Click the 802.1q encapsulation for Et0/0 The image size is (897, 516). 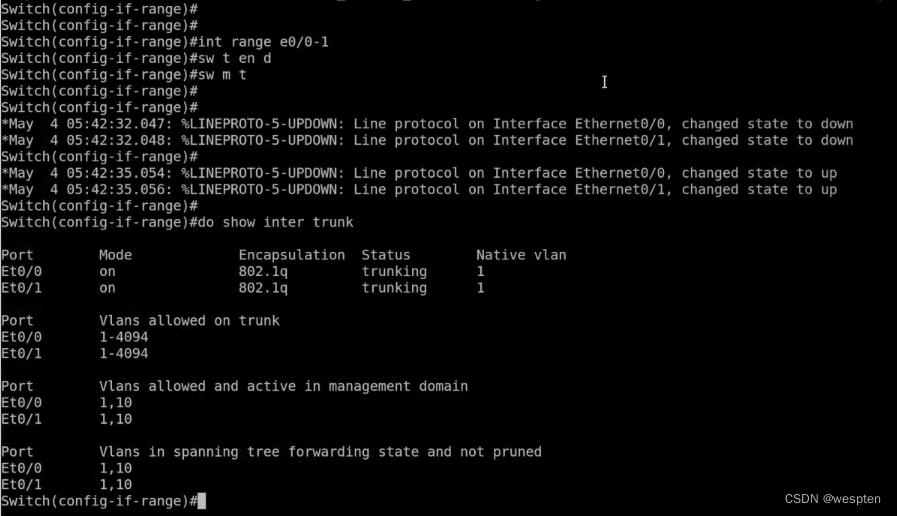(262, 271)
